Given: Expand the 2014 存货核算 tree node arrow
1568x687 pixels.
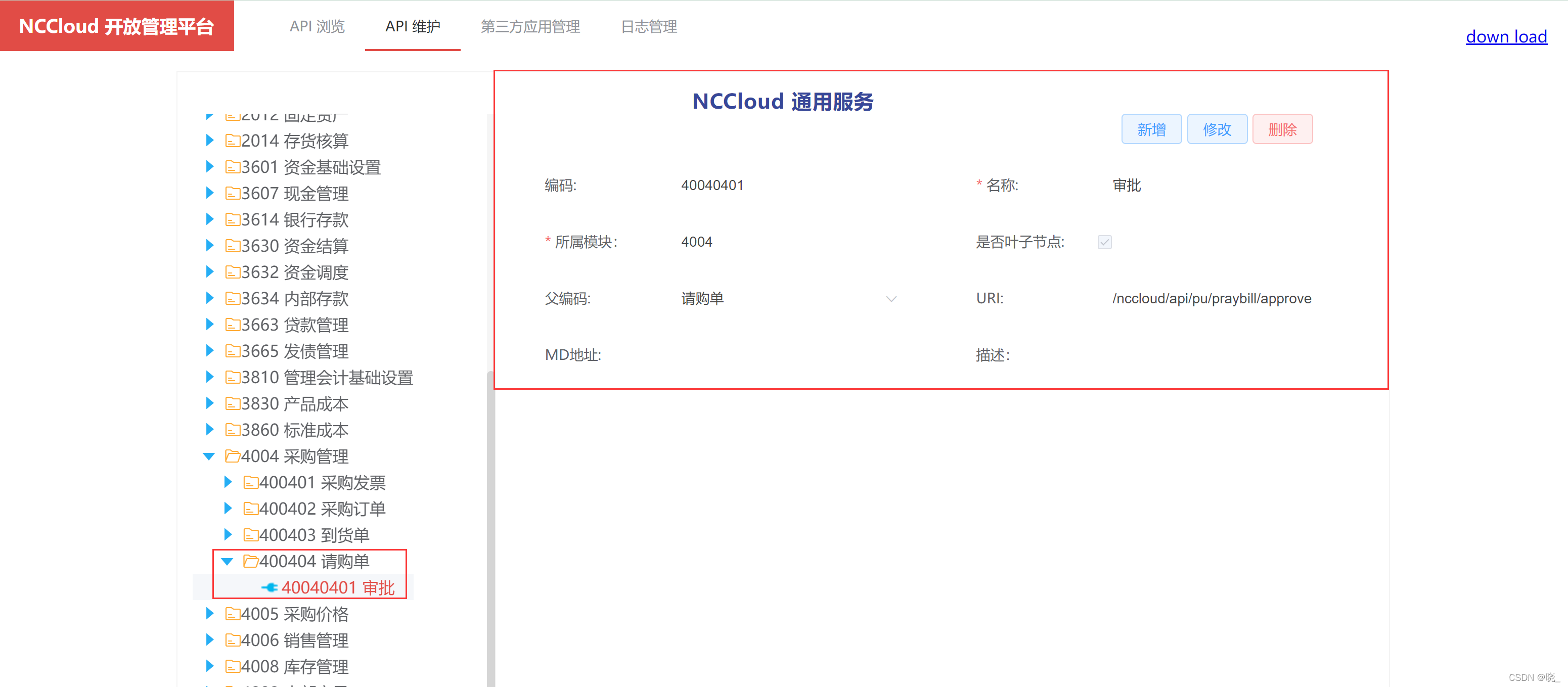Looking at the screenshot, I should click(x=209, y=141).
